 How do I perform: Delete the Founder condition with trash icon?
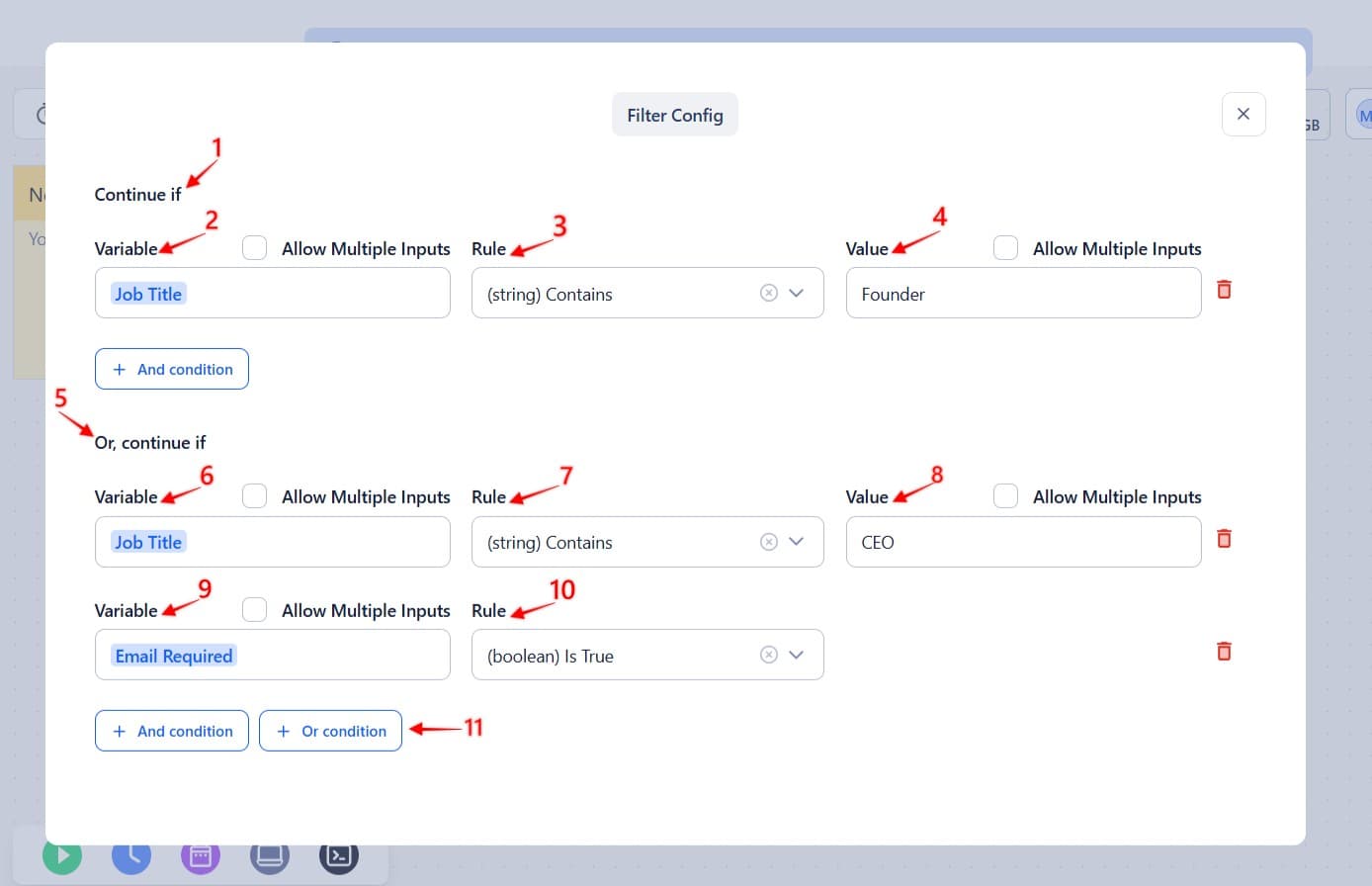(1224, 290)
